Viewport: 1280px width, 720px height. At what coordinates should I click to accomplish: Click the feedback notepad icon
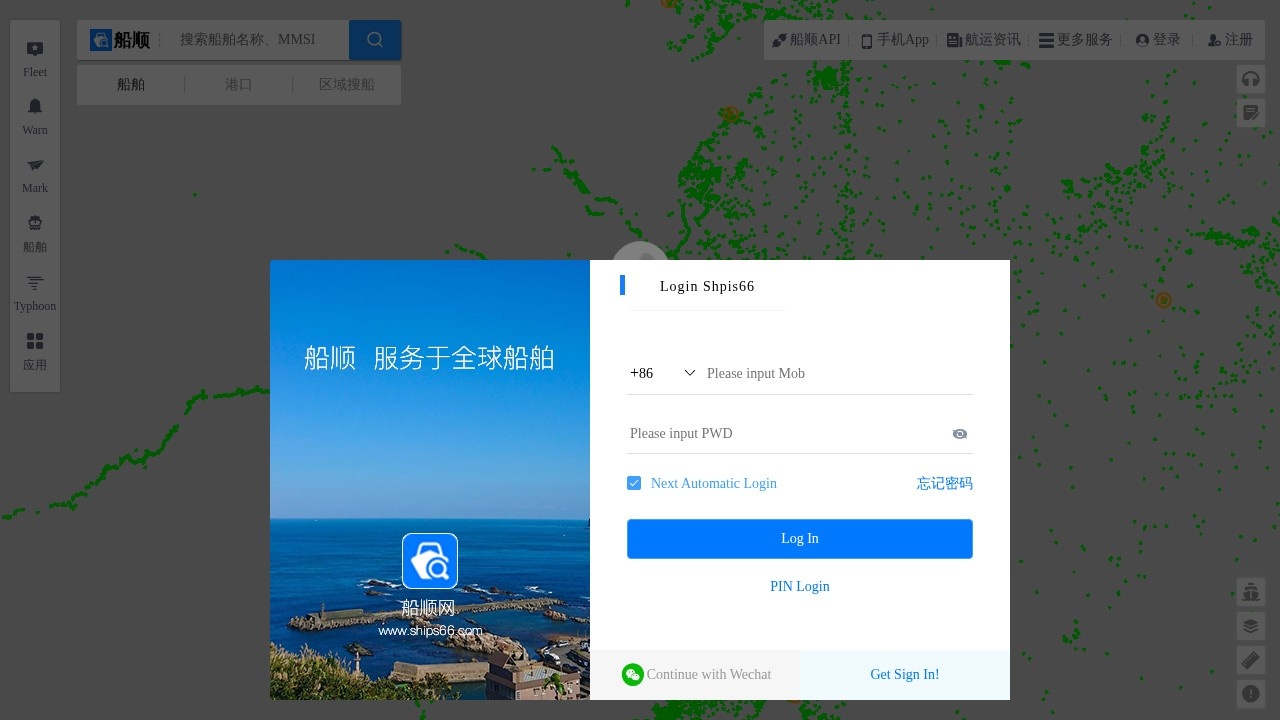(x=1251, y=112)
